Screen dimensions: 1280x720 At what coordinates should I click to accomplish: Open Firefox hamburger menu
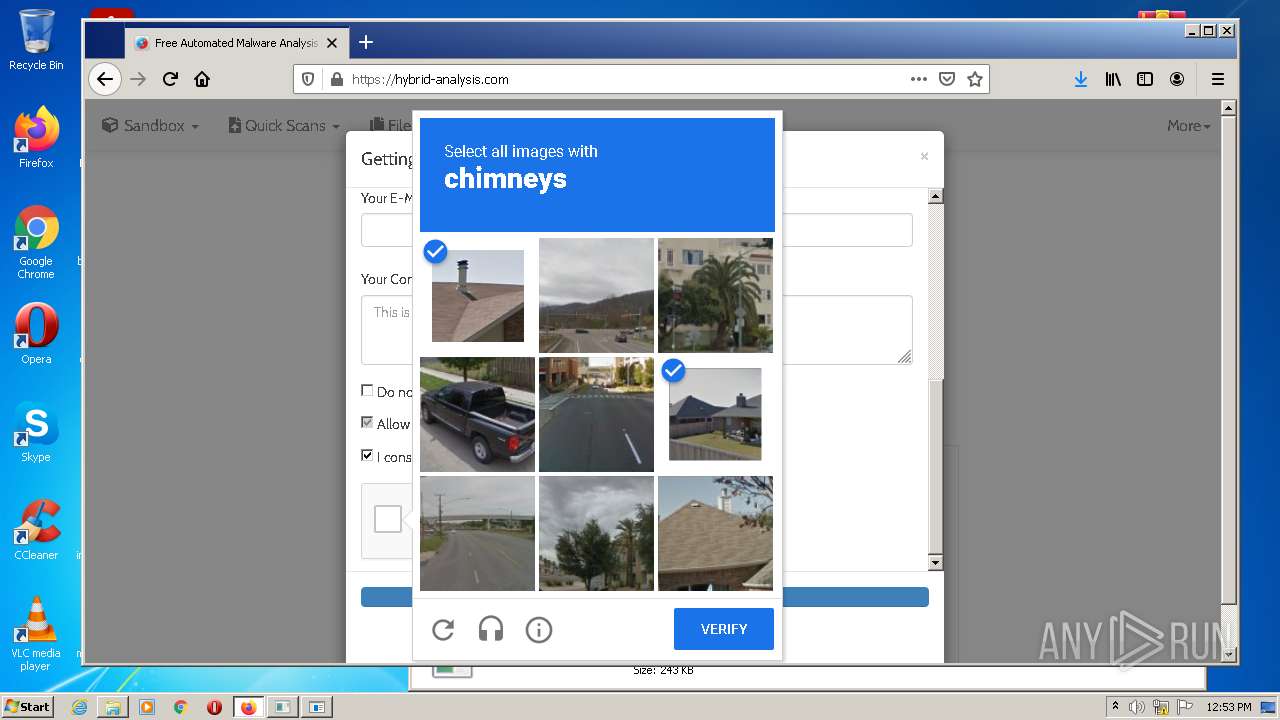point(1218,79)
